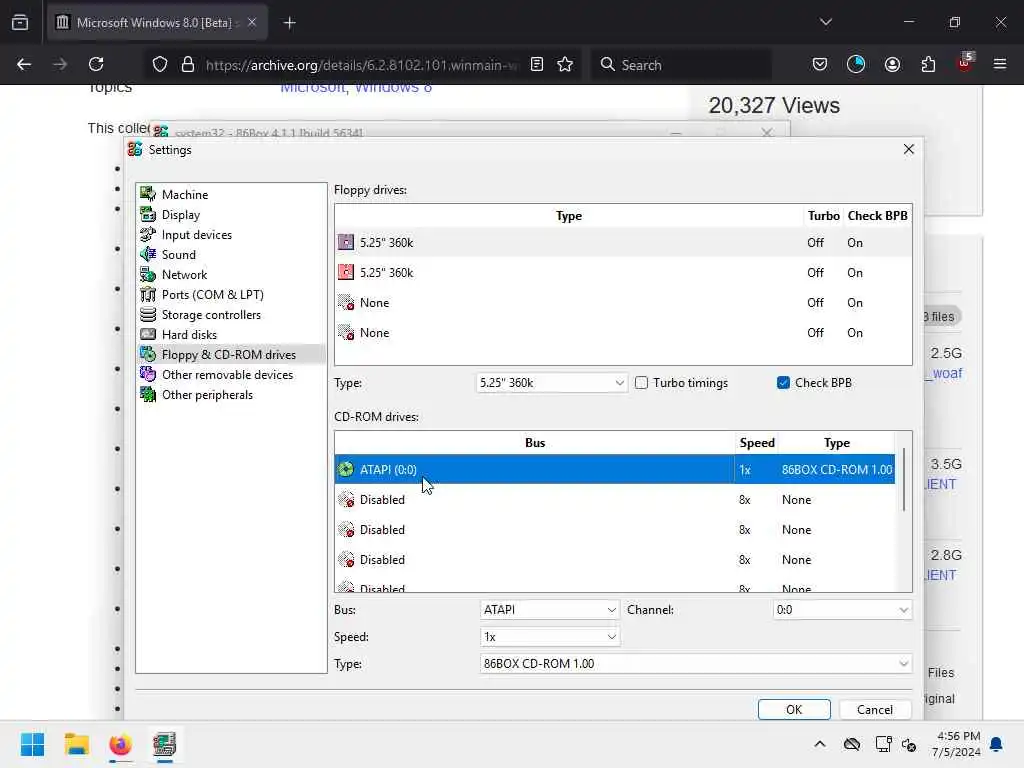This screenshot has width=1024, height=768.
Task: Open File Explorer from taskbar
Action: pos(76,744)
